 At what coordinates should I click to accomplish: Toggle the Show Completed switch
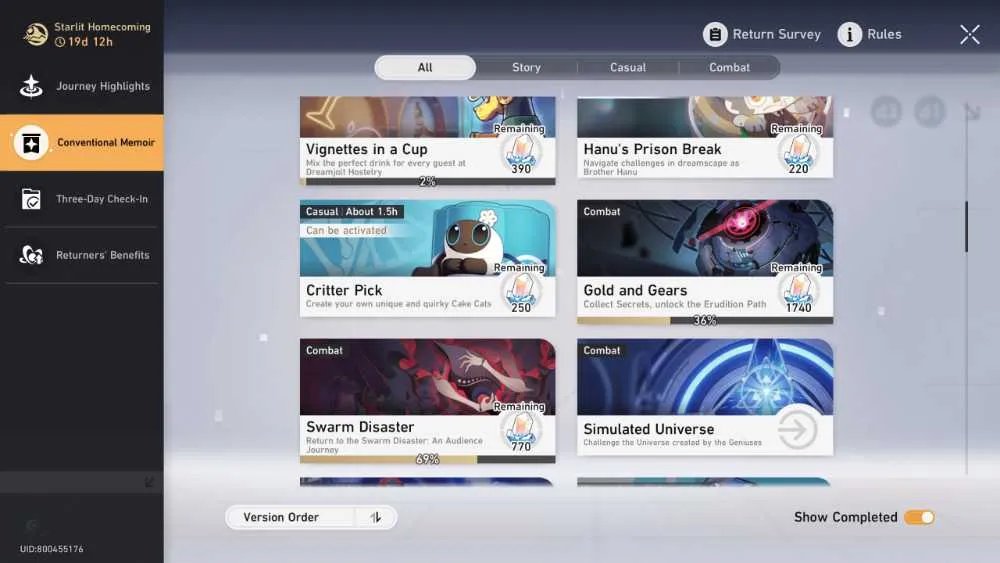click(x=919, y=517)
